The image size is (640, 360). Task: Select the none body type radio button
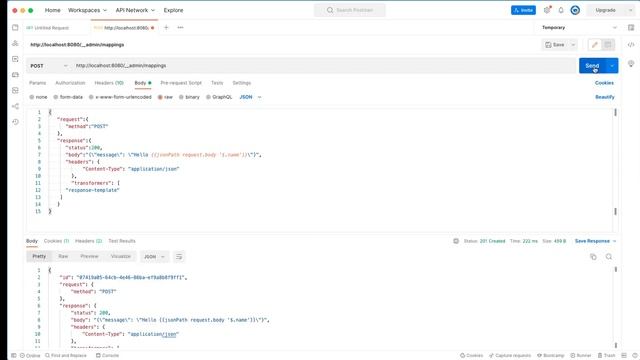31,97
